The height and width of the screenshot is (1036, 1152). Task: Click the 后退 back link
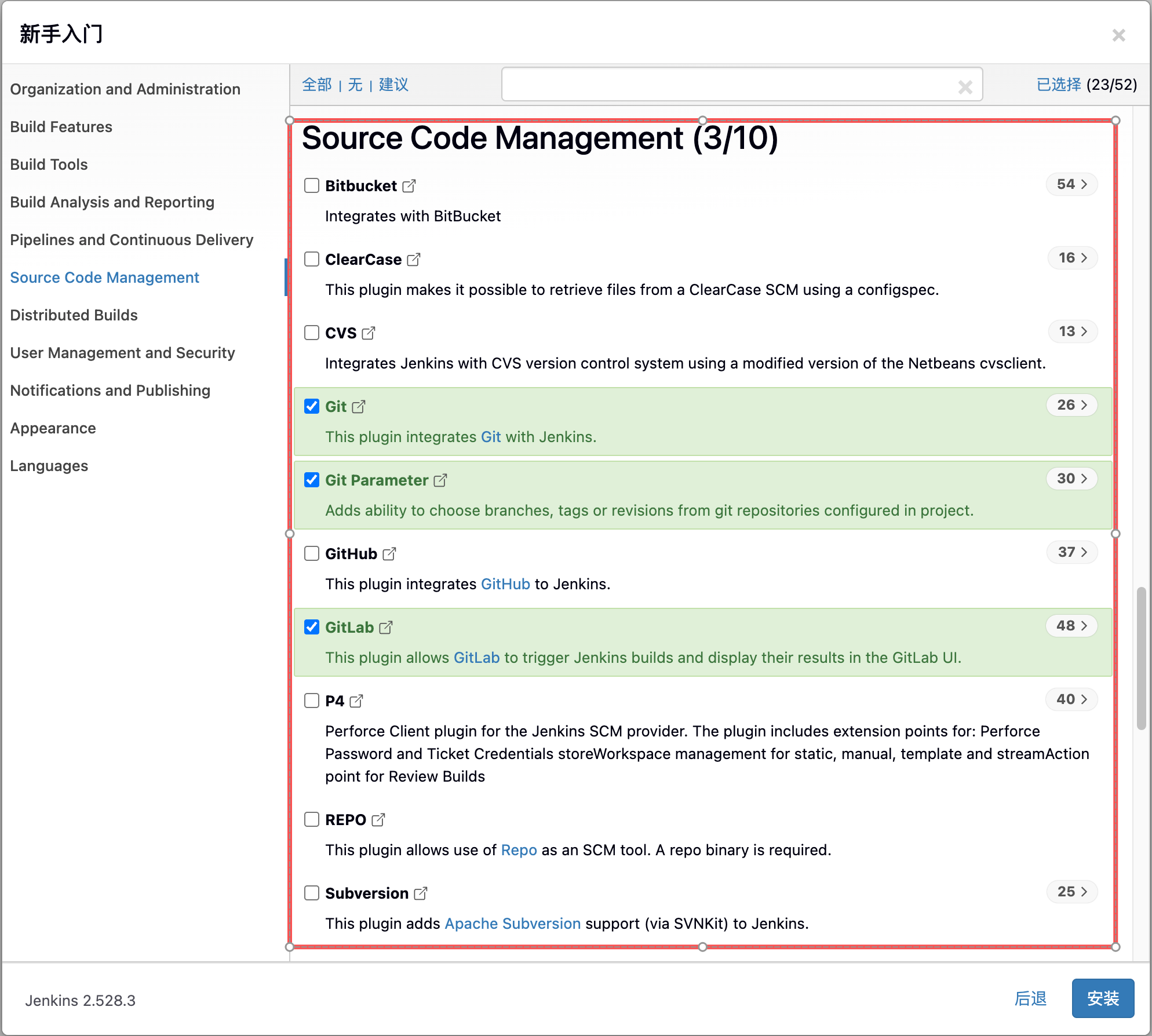(1030, 998)
